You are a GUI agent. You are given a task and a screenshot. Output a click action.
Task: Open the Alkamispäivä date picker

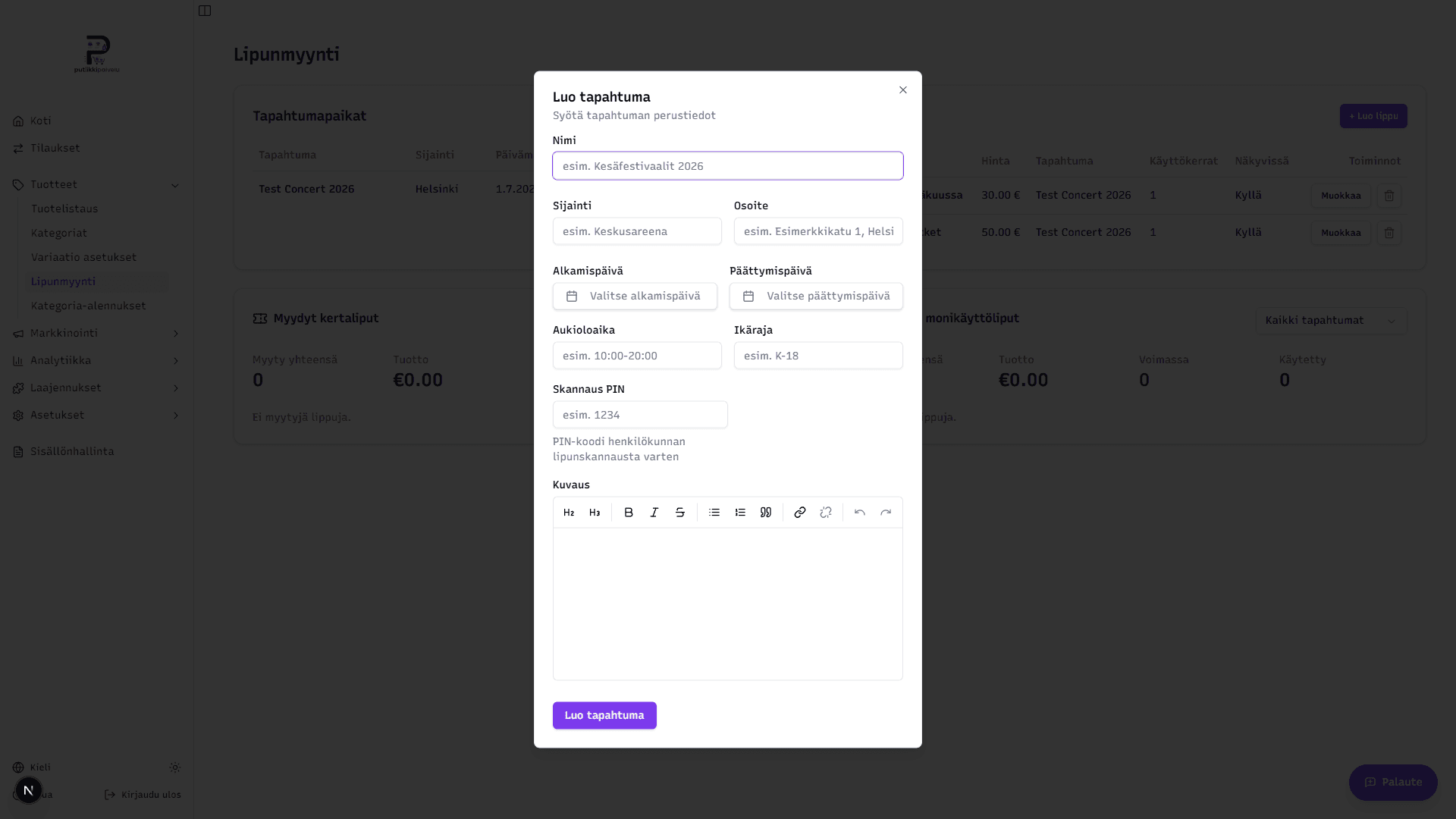pyautogui.click(x=635, y=297)
